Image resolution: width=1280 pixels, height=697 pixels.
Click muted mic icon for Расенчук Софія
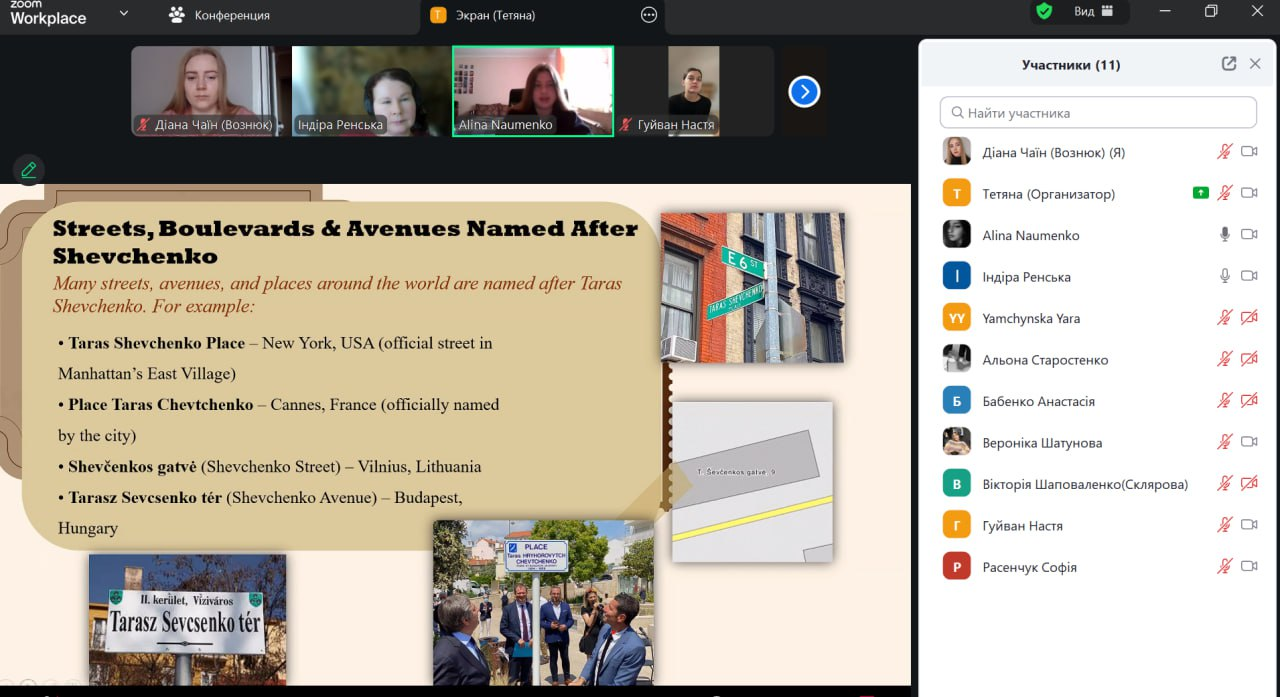point(1225,567)
